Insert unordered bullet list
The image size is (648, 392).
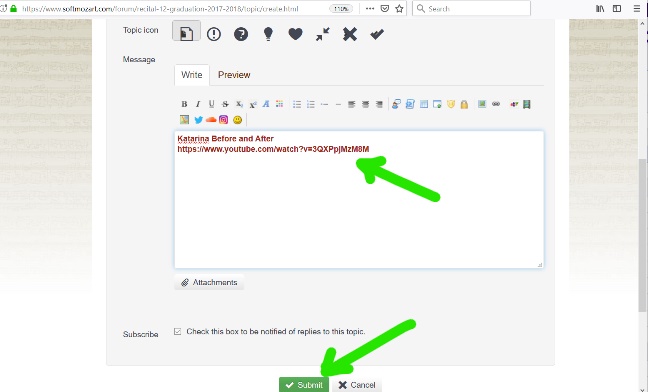pos(297,104)
